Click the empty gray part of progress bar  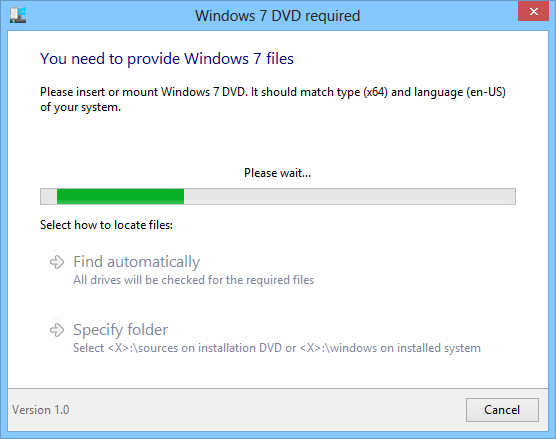350,196
